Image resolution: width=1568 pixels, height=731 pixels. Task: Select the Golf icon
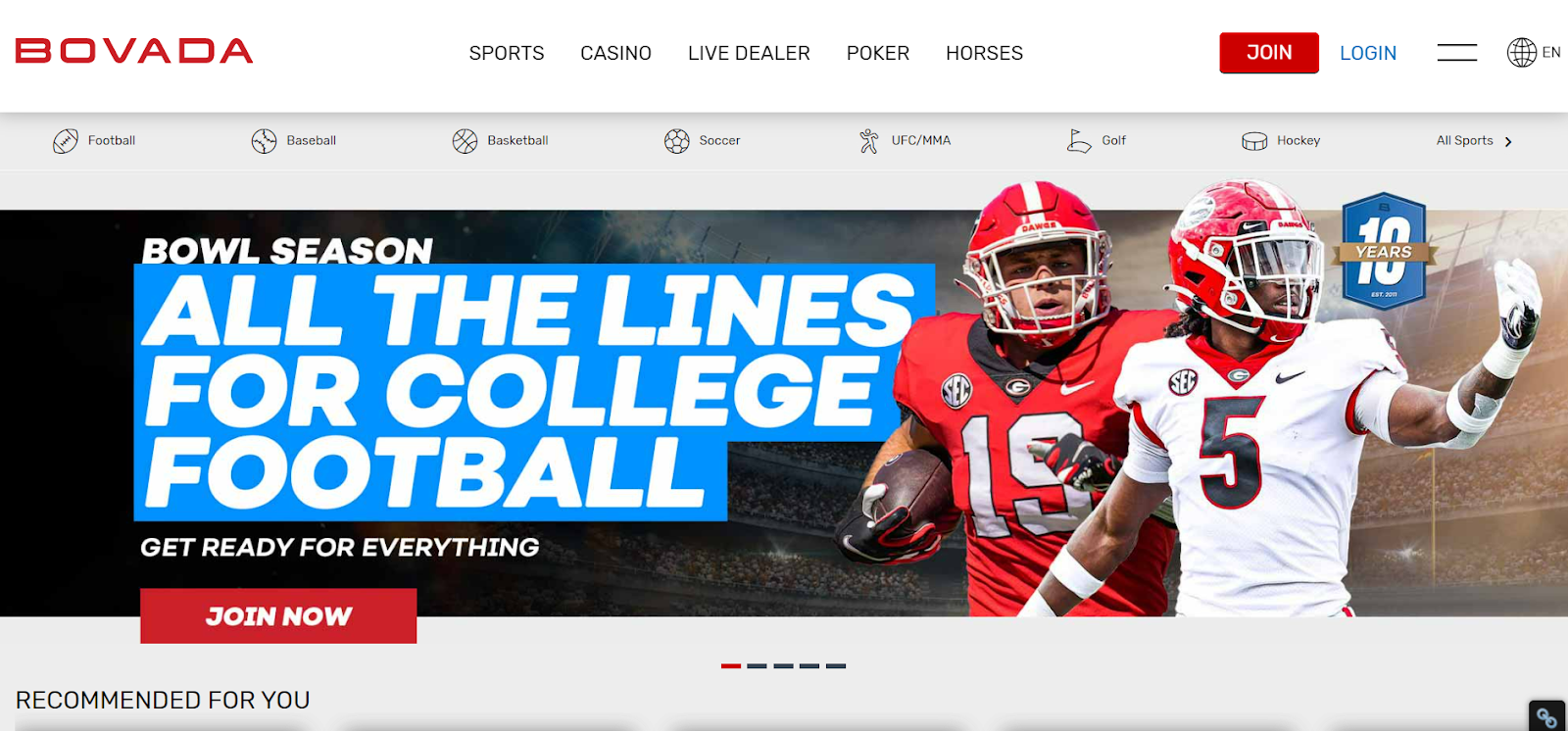coord(1079,141)
